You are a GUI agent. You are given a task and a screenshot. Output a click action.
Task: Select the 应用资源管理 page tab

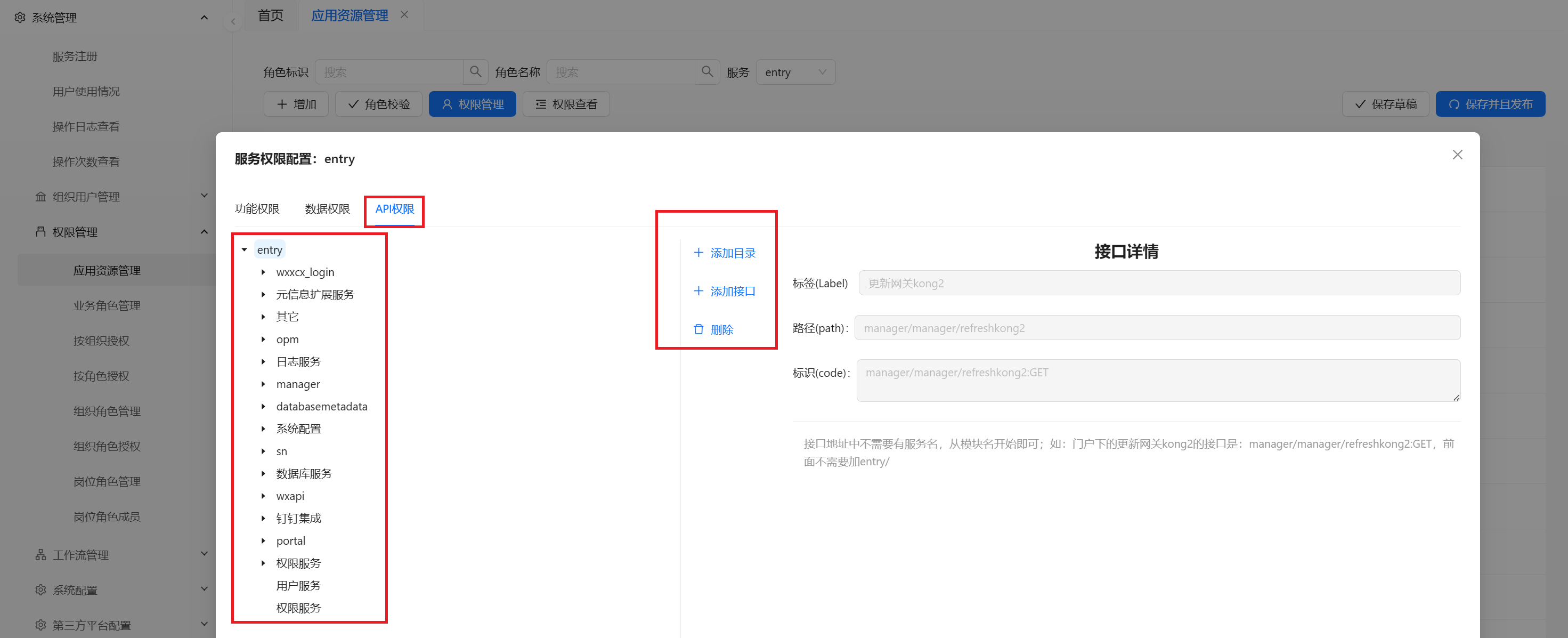[x=350, y=15]
